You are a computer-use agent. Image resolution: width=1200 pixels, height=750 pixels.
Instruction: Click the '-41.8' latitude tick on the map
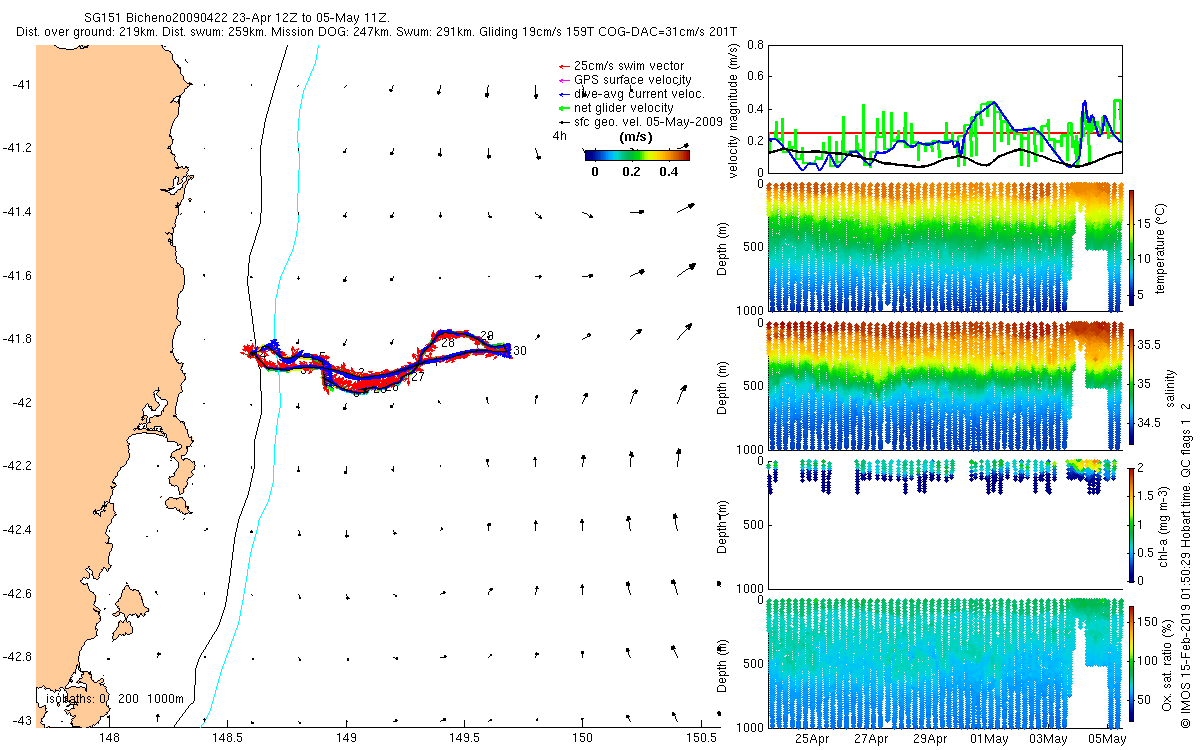click(x=16, y=339)
